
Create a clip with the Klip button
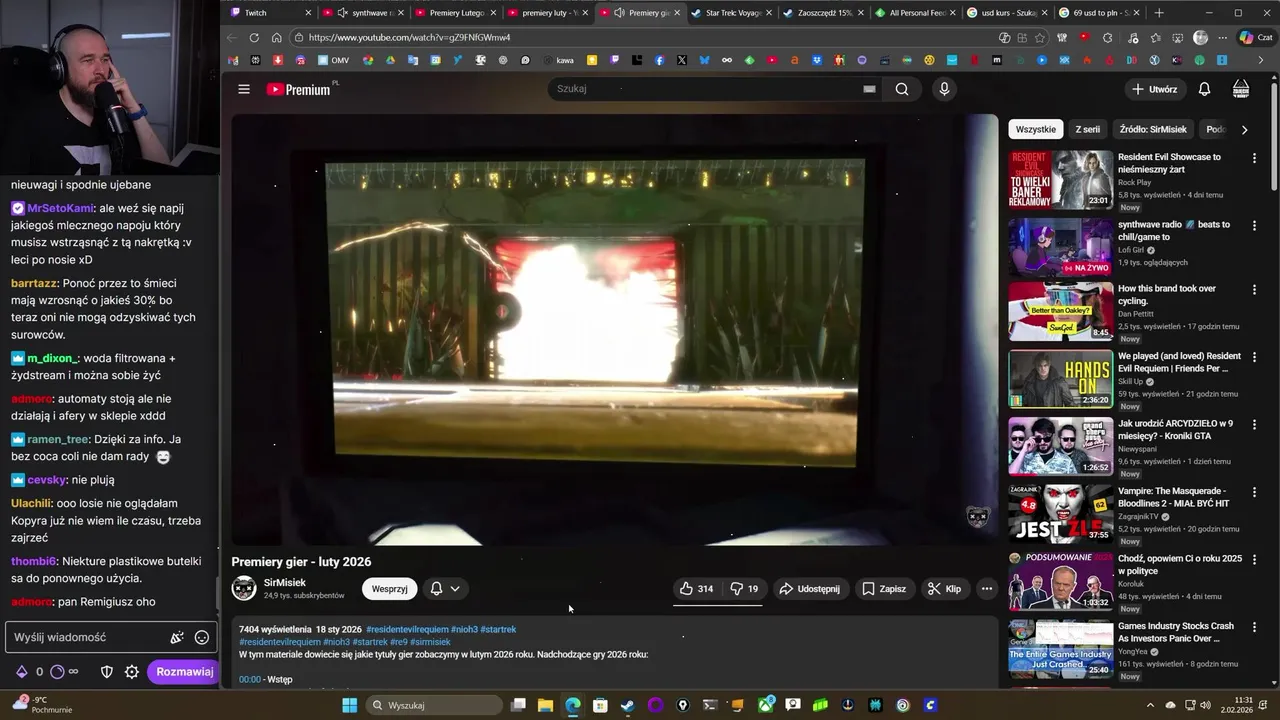pyautogui.click(x=944, y=589)
